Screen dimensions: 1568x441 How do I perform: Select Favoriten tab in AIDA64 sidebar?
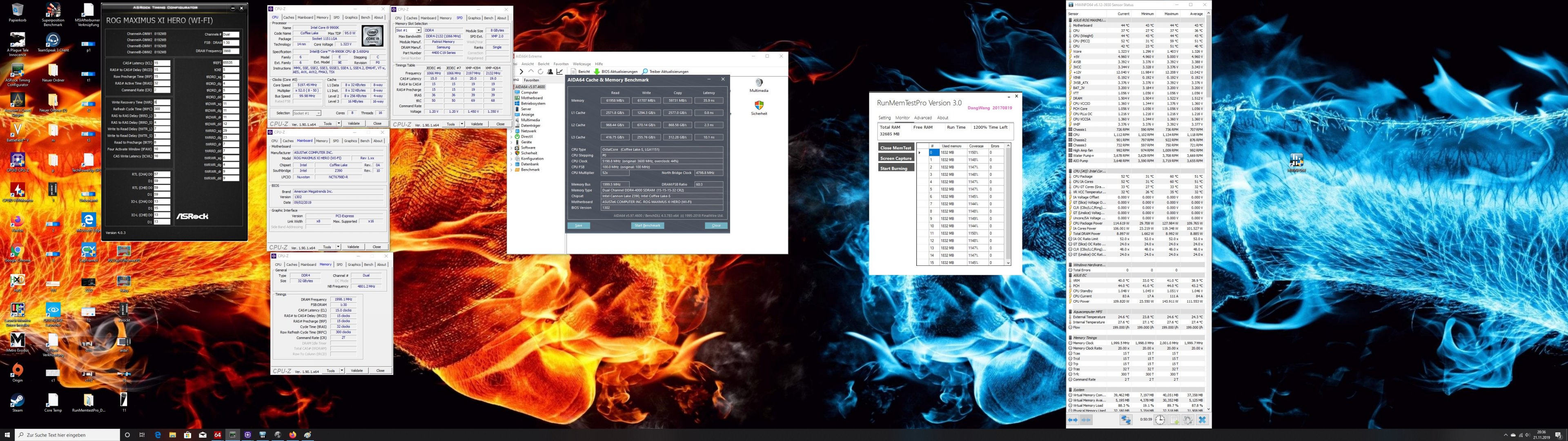click(531, 80)
